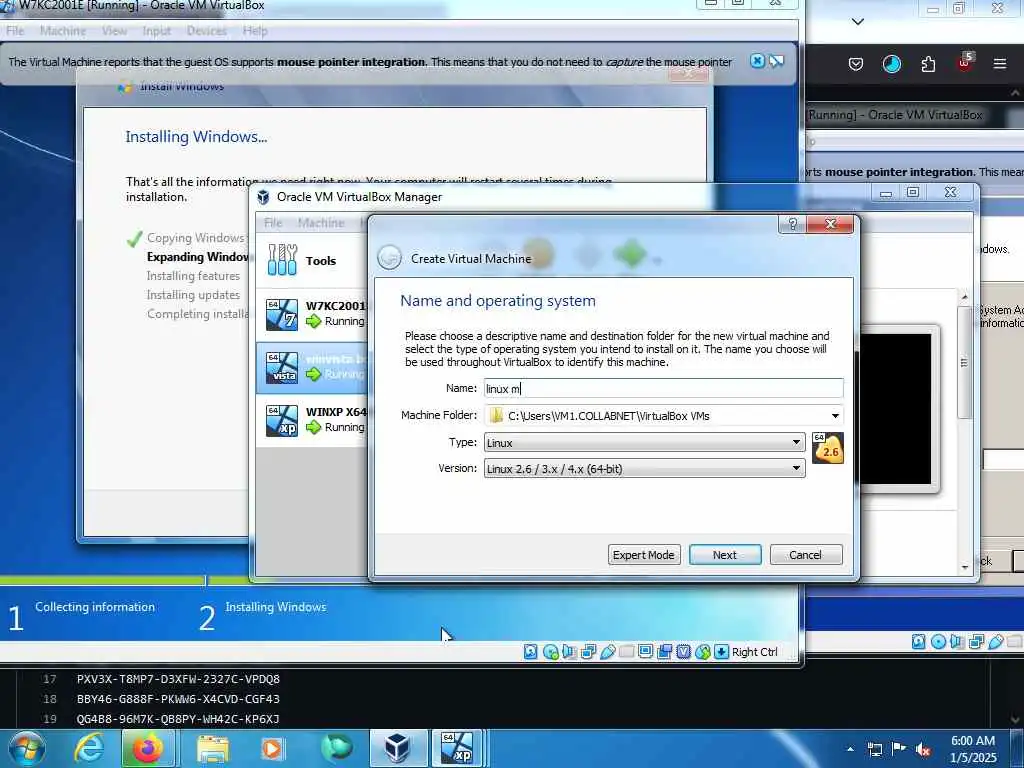Click the Next button
The width and height of the screenshot is (1024, 768).
pos(725,554)
